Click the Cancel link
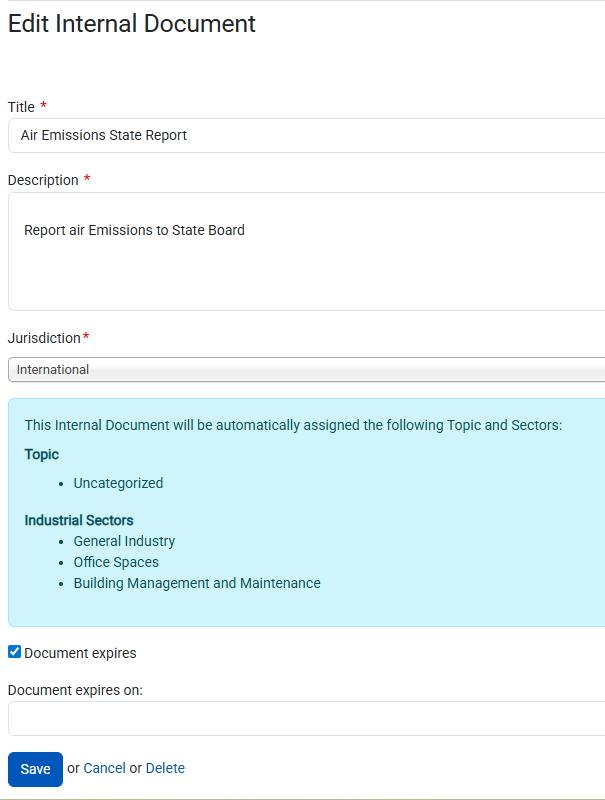This screenshot has height=800, width=605. click(105, 768)
